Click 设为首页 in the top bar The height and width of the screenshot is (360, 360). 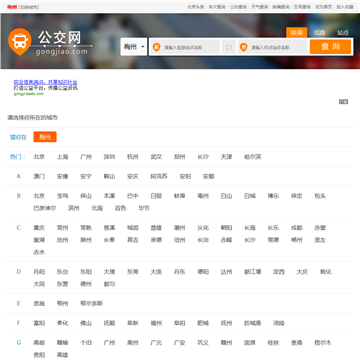[x=324, y=7]
